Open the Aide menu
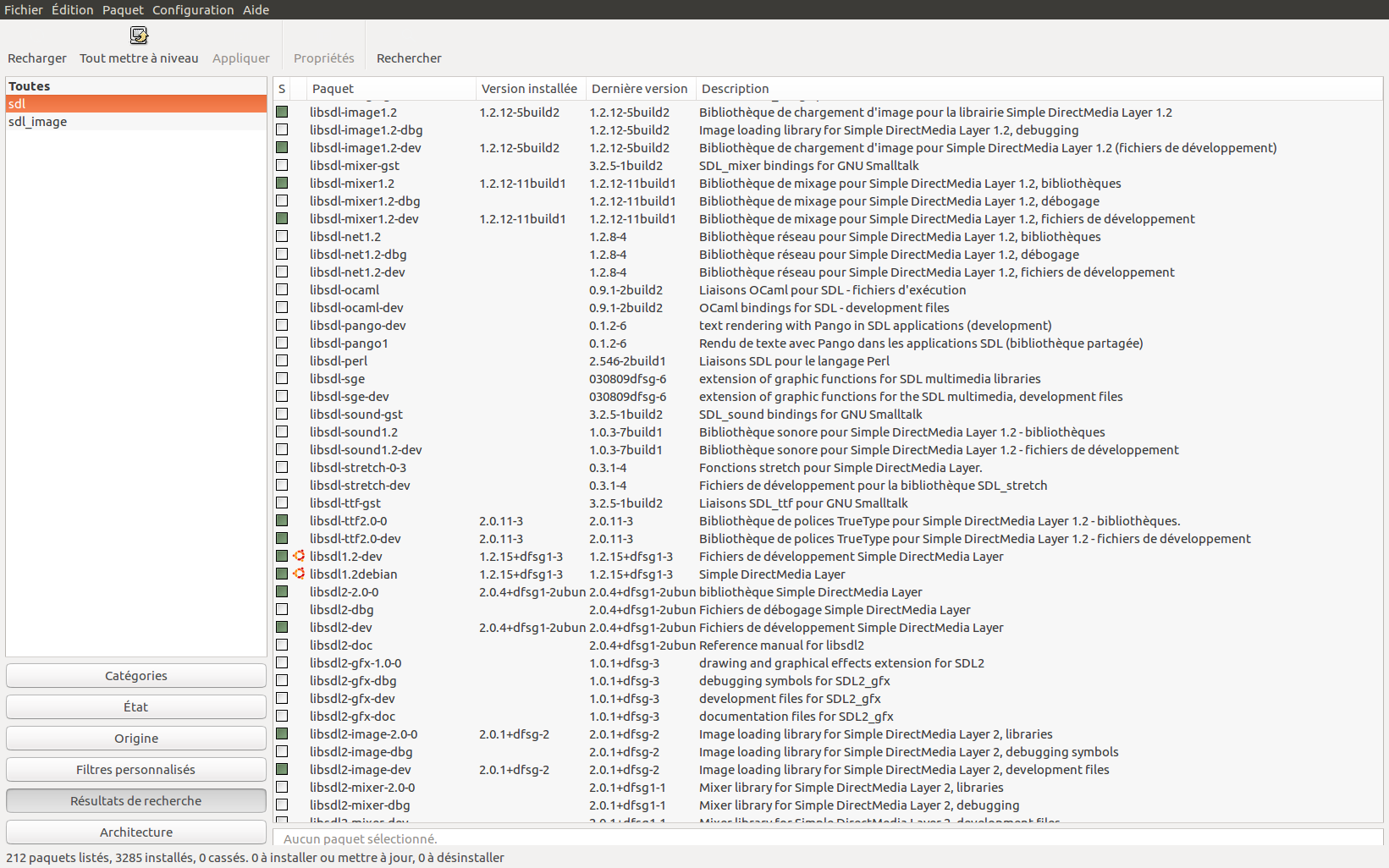The width and height of the screenshot is (1389, 868). coord(256,10)
